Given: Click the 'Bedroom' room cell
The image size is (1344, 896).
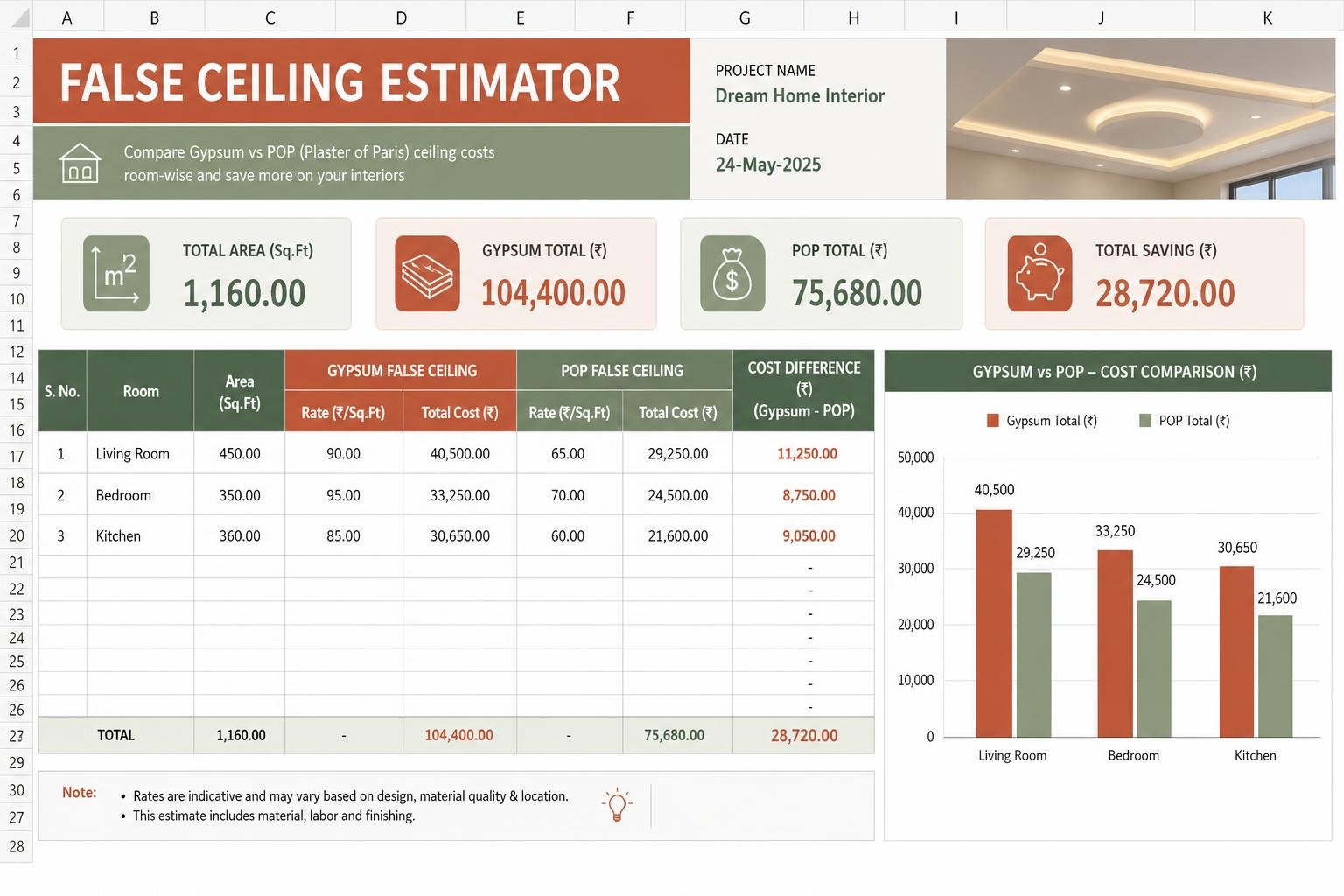Looking at the screenshot, I should (140, 495).
